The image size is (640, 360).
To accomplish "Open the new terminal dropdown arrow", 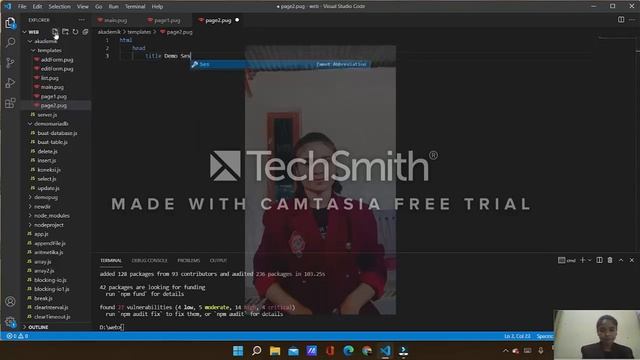I will click(589, 260).
